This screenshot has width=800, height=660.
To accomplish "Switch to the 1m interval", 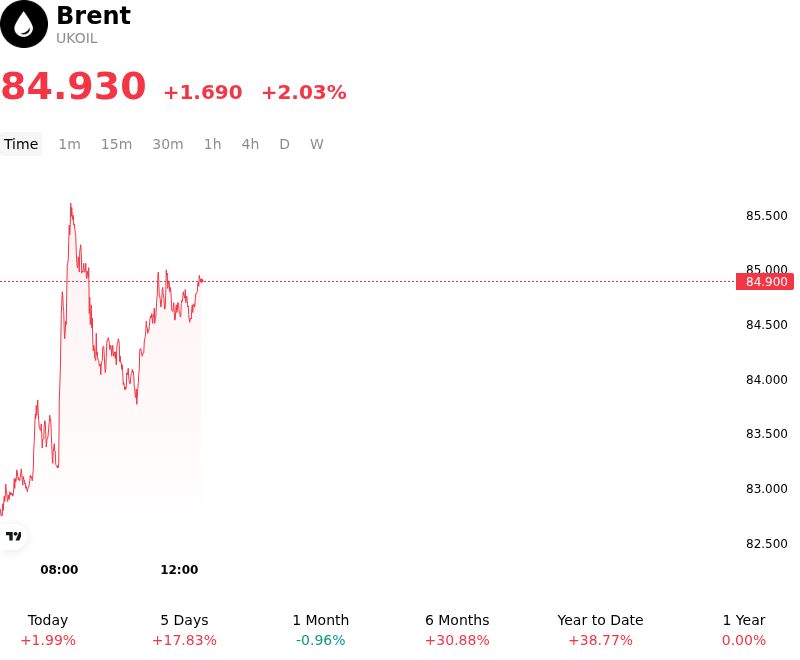I will tap(69, 144).
